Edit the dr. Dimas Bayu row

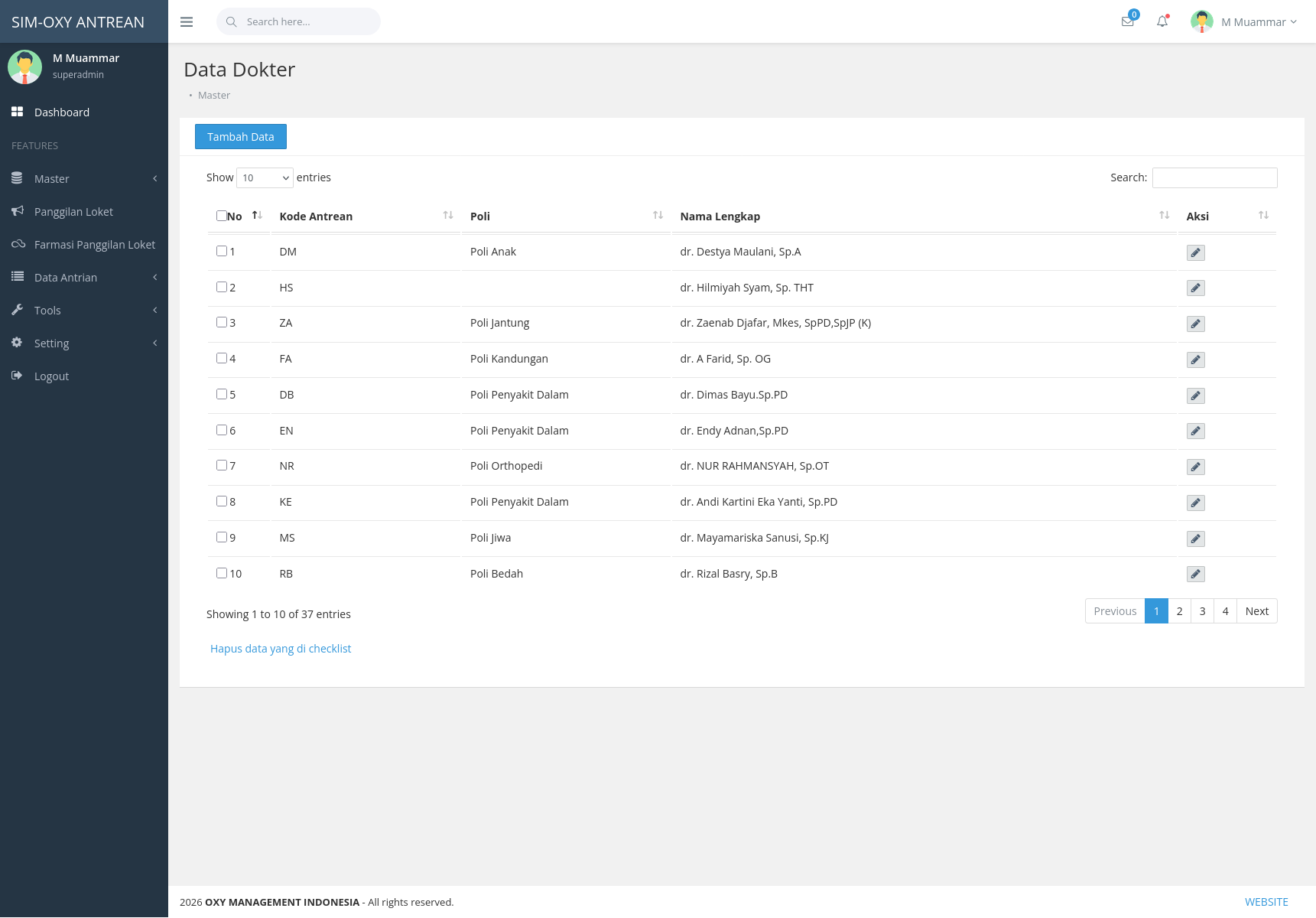point(1196,396)
